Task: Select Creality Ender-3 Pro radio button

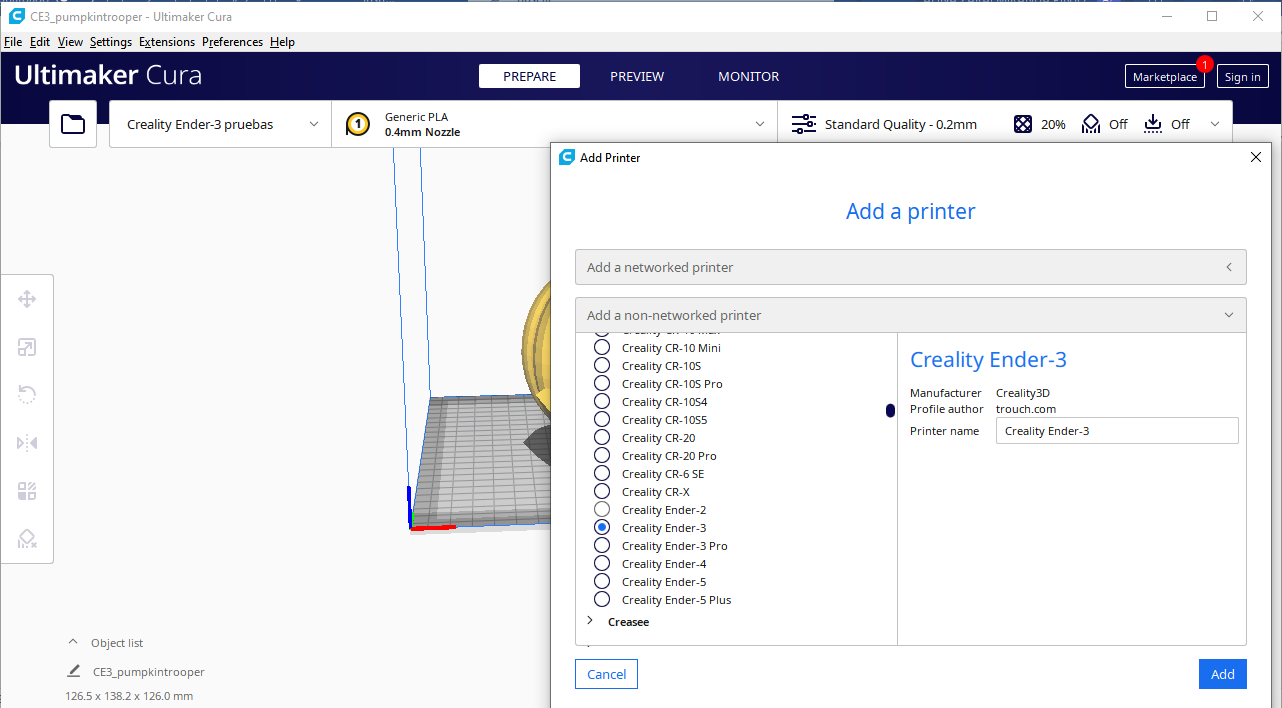Action: (602, 546)
